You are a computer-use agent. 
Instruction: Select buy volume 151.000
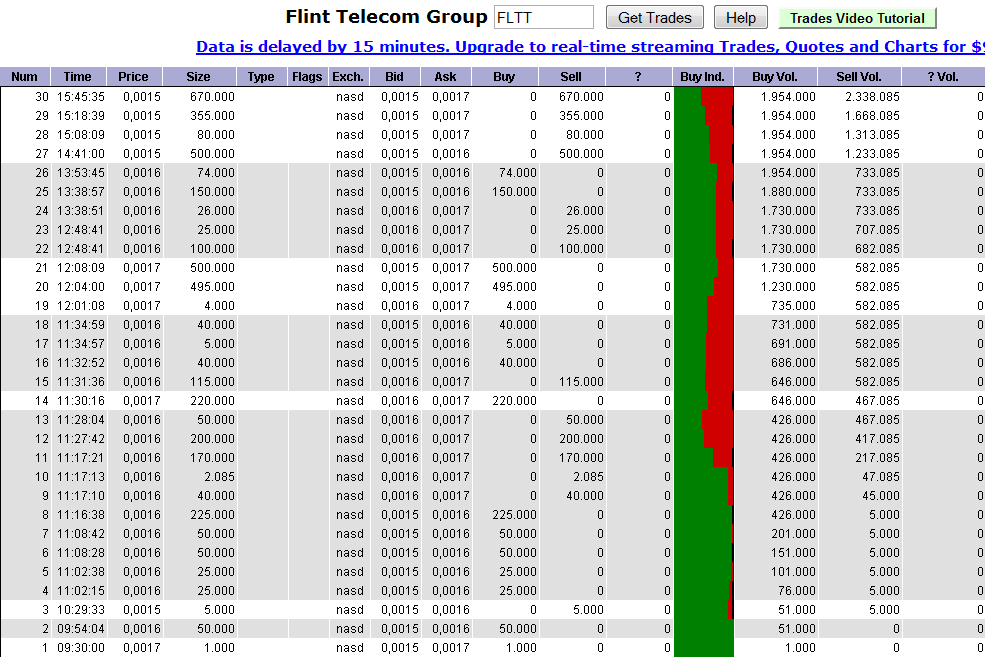coord(793,553)
